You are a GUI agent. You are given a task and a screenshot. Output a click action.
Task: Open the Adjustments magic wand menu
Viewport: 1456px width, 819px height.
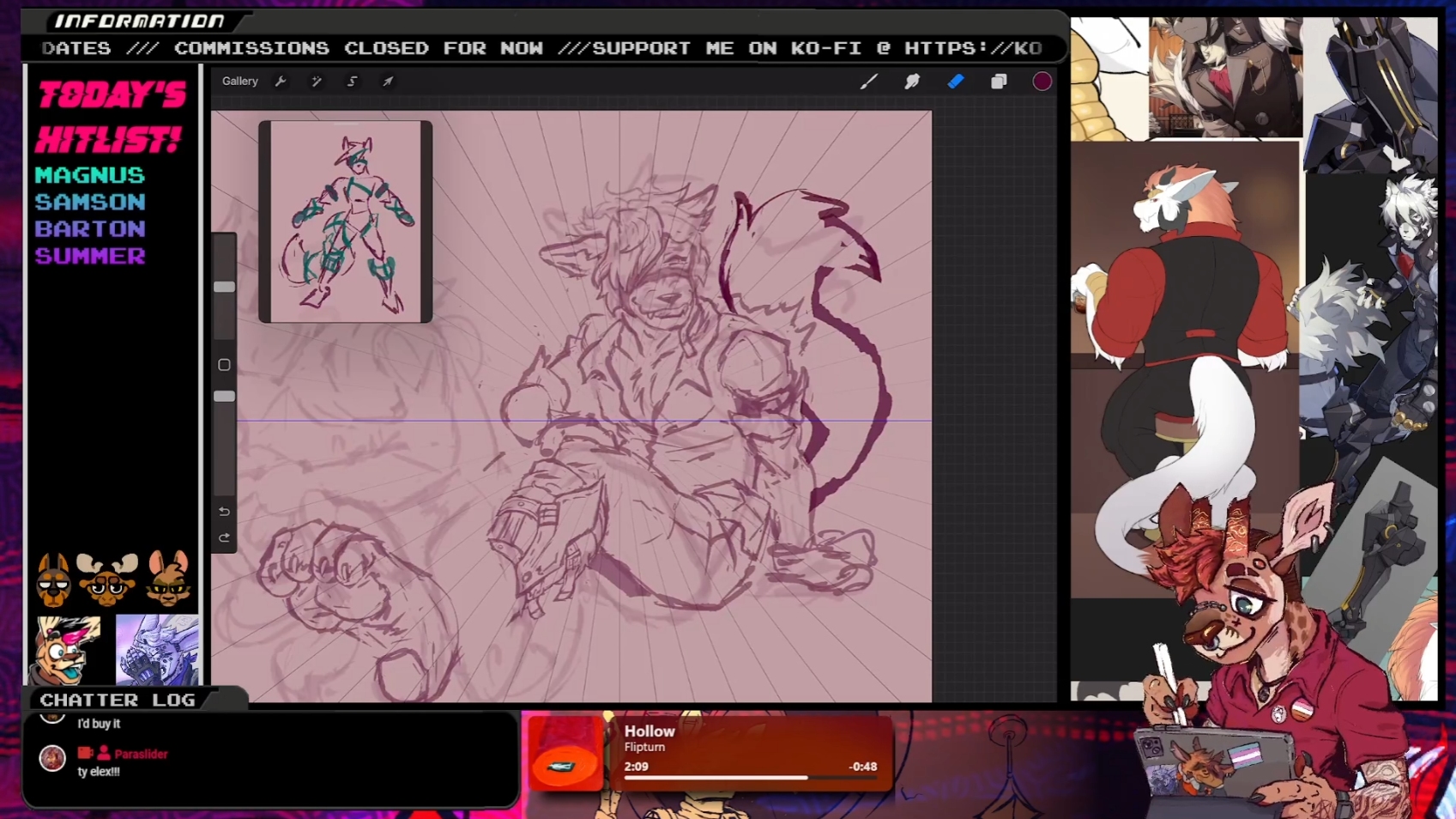click(317, 82)
